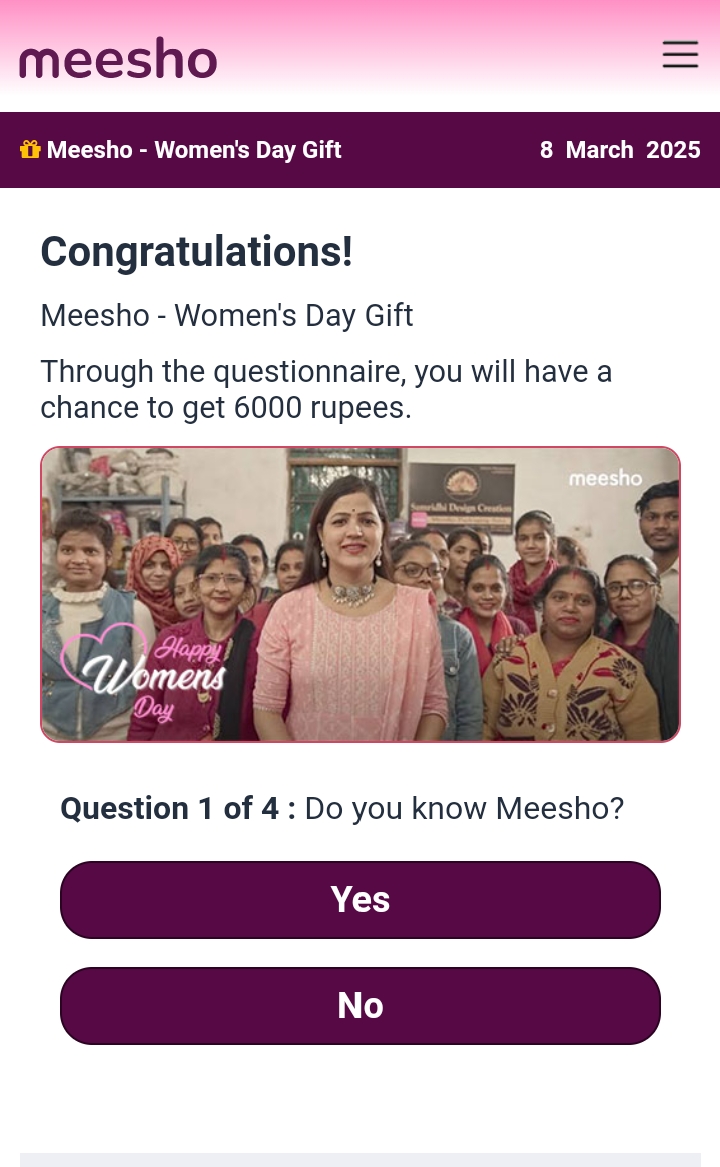720x1167 pixels.
Task: Click the yellow gift box icon
Action: click(30, 150)
